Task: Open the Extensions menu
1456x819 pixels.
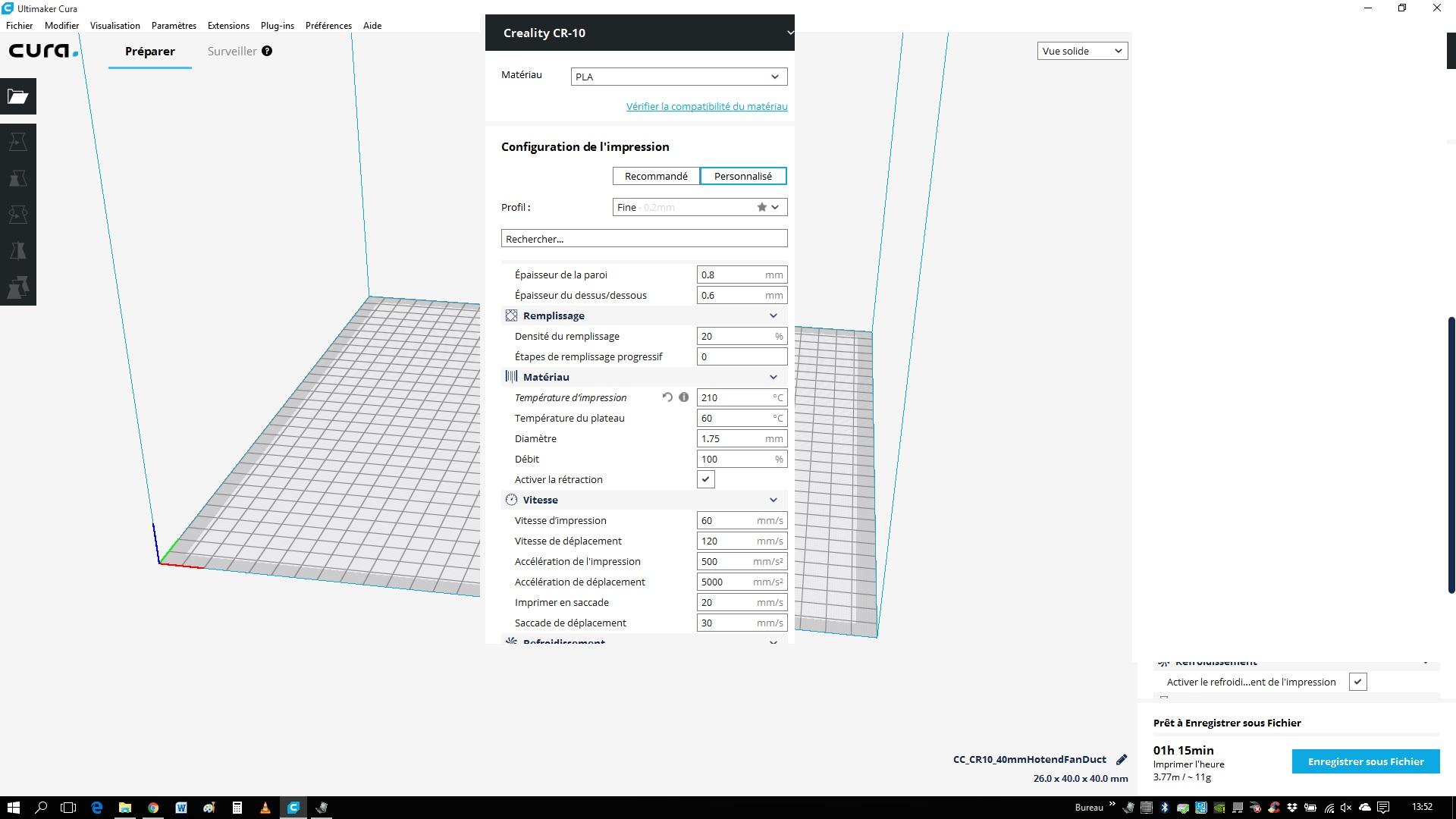Action: click(x=228, y=25)
